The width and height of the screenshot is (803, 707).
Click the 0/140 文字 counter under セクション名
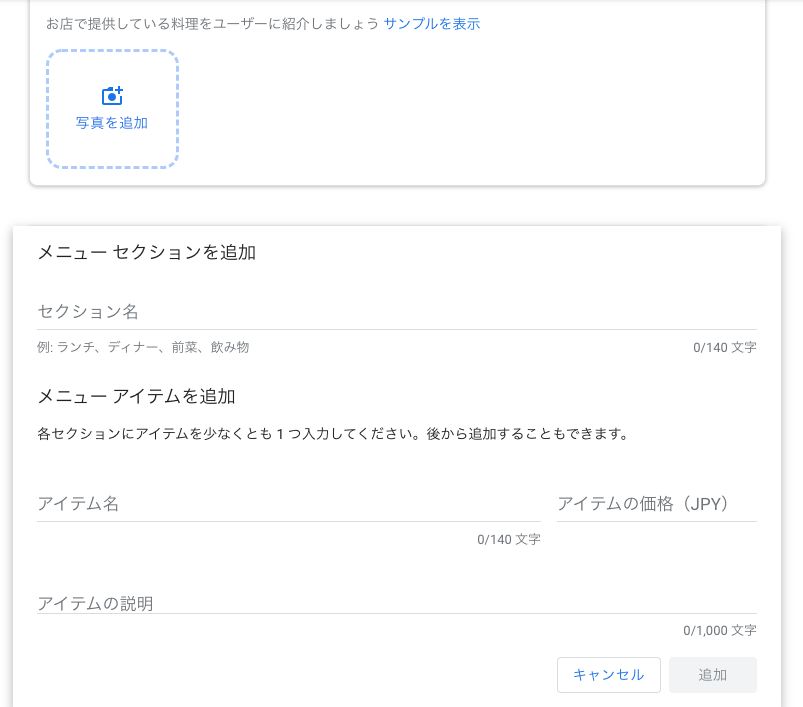(724, 347)
